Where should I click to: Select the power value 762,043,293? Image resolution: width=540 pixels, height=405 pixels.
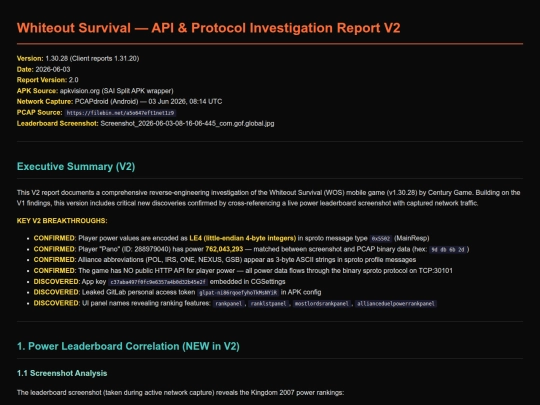click(224, 249)
